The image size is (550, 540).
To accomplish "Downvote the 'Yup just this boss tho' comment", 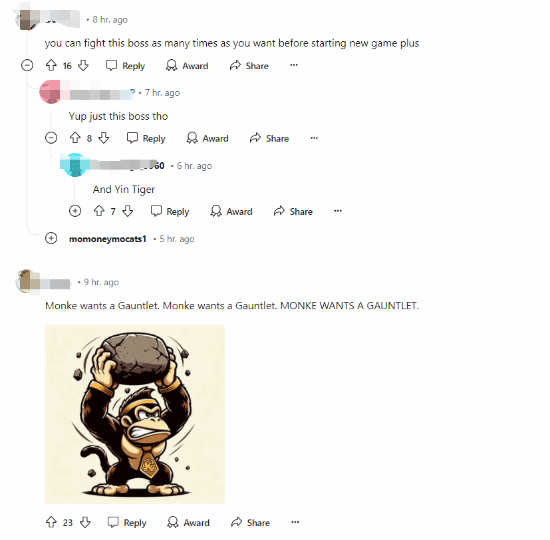I will (x=103, y=138).
